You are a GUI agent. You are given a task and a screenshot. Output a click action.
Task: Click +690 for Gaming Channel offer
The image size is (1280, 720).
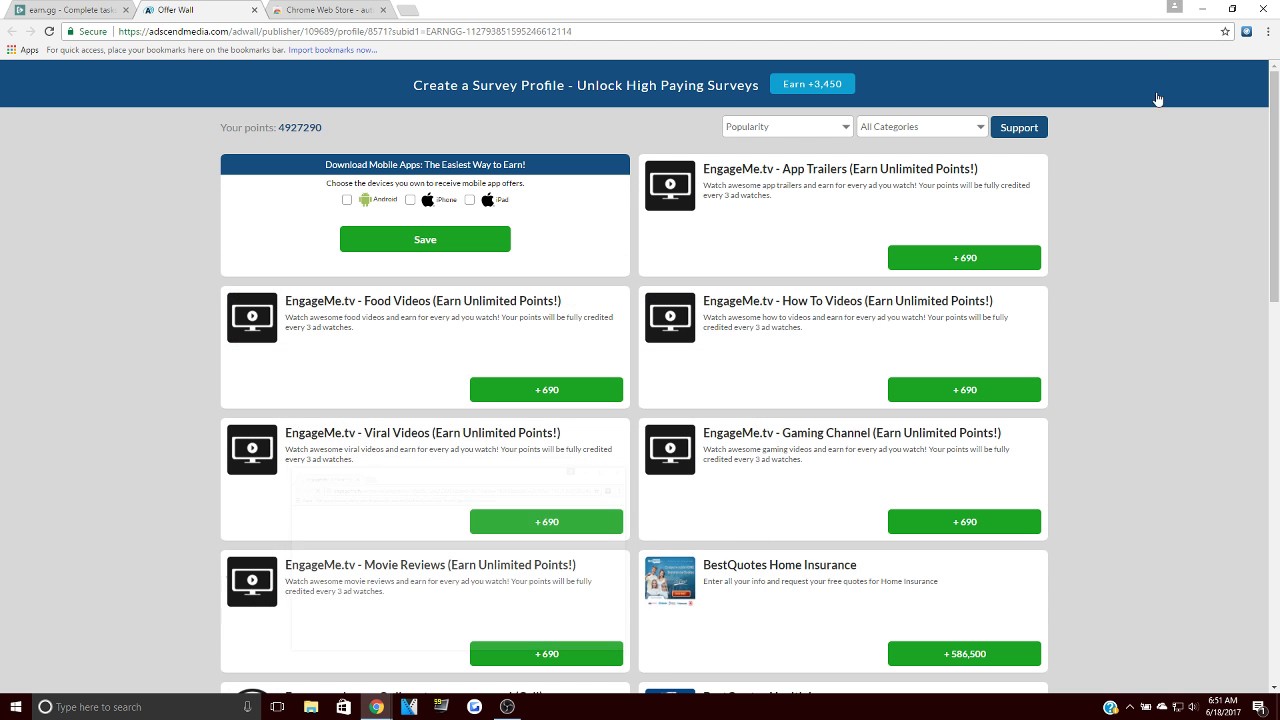pos(964,522)
